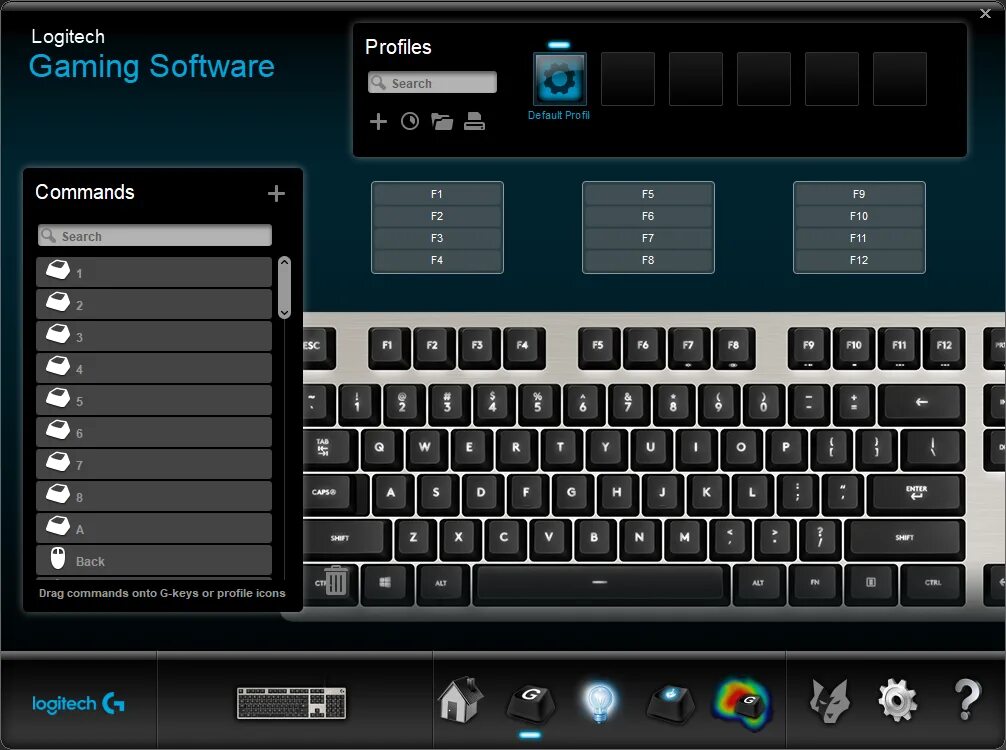Screen dimensions: 1006x750
Task: Click the F9 assignment slot
Action: pyautogui.click(x=859, y=194)
